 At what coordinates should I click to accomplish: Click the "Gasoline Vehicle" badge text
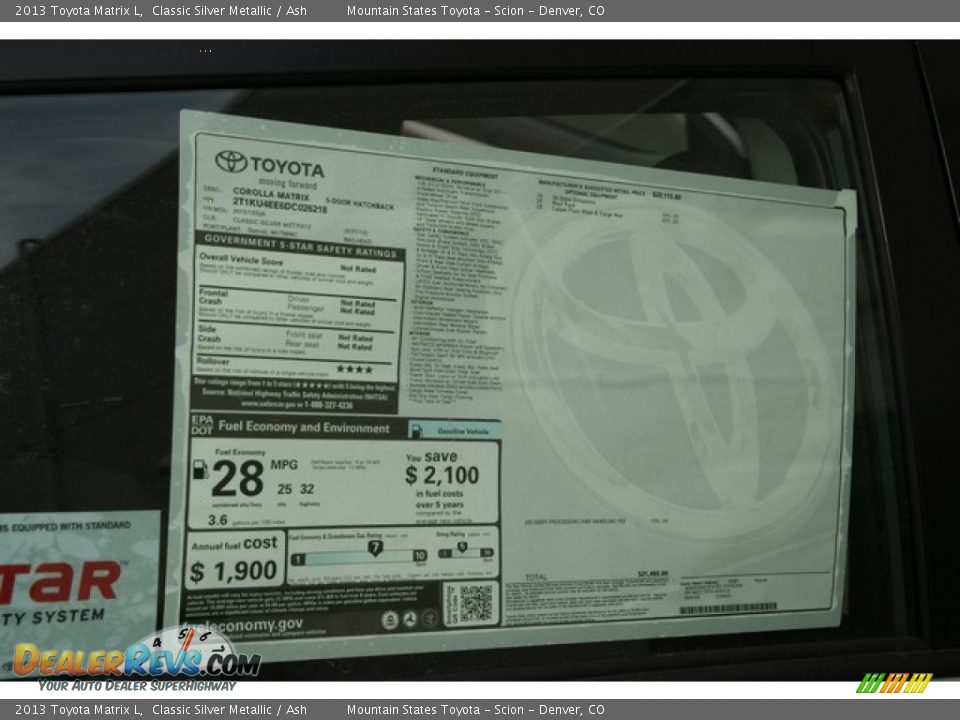point(463,431)
